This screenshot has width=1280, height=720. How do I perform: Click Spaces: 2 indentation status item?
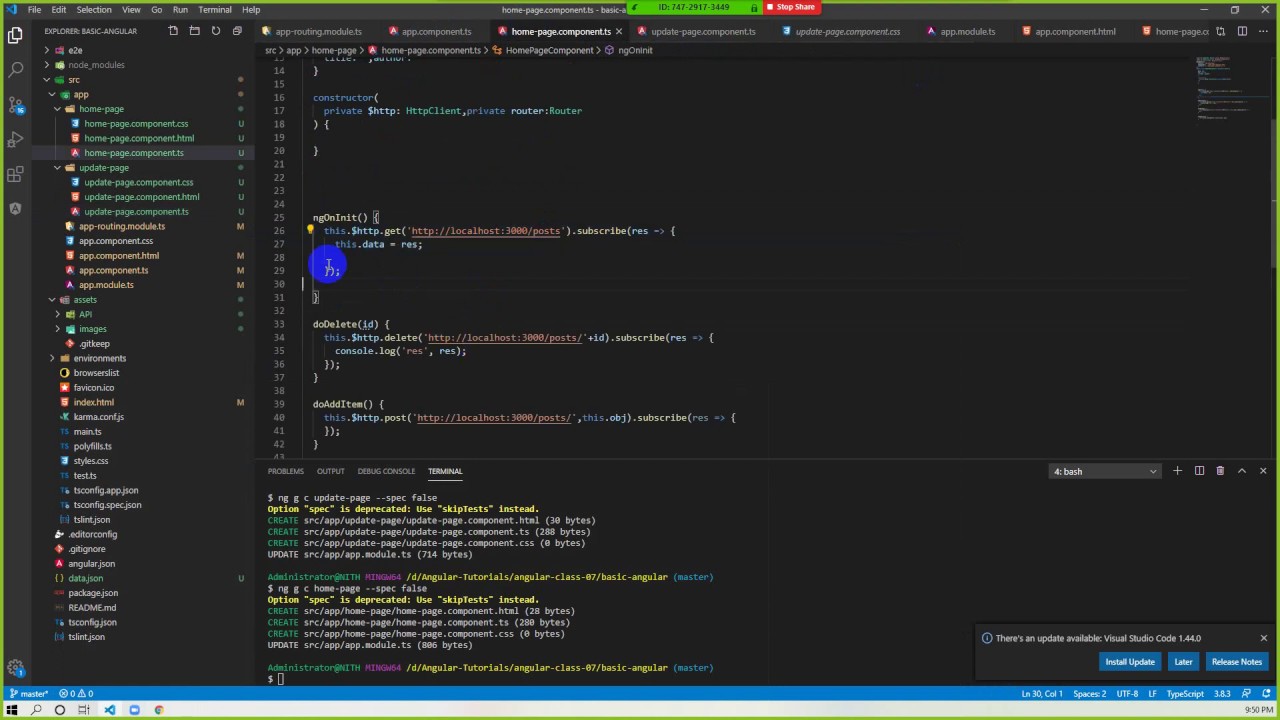[x=1089, y=694]
